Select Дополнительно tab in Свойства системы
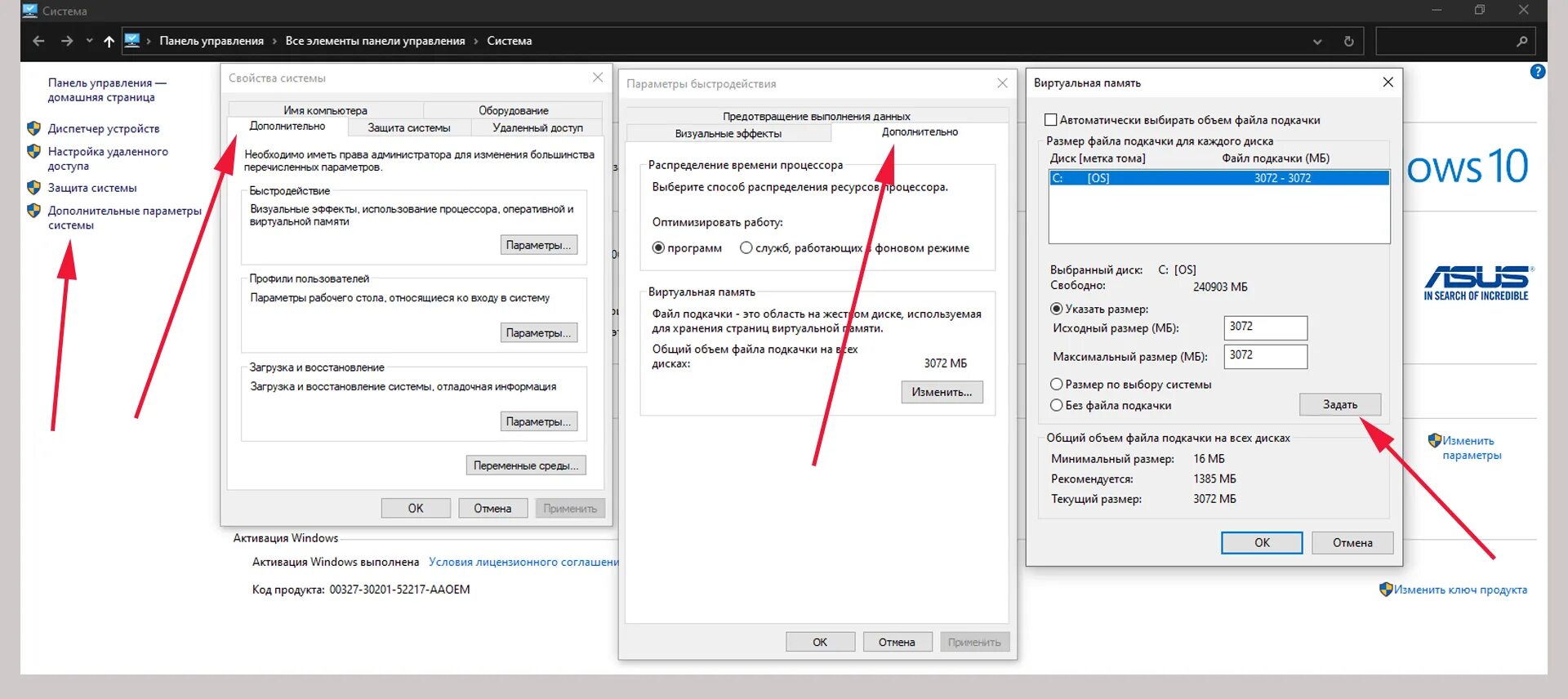Screen dimensions: 1568x699 click(287, 127)
